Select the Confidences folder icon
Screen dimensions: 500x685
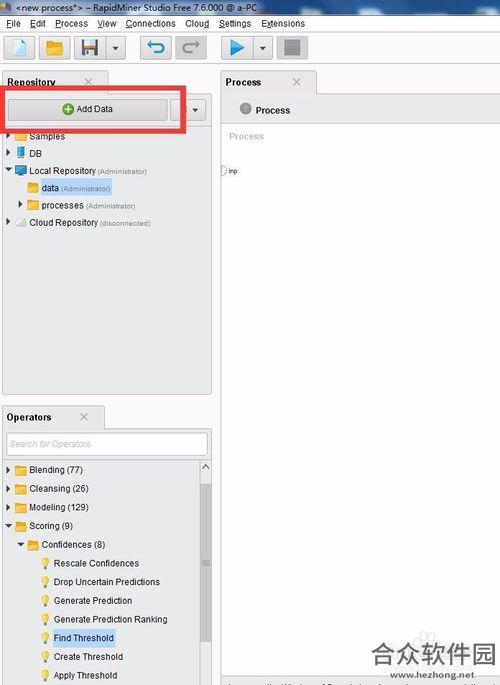33,545
